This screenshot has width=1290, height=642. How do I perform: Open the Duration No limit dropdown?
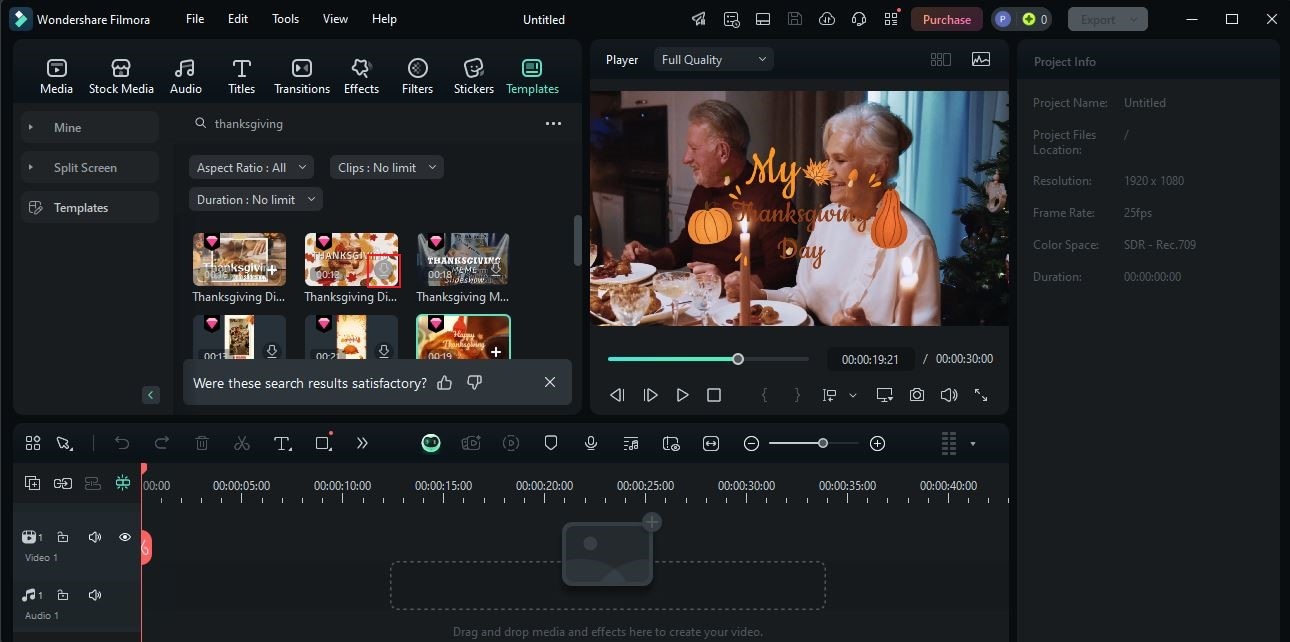pos(255,200)
